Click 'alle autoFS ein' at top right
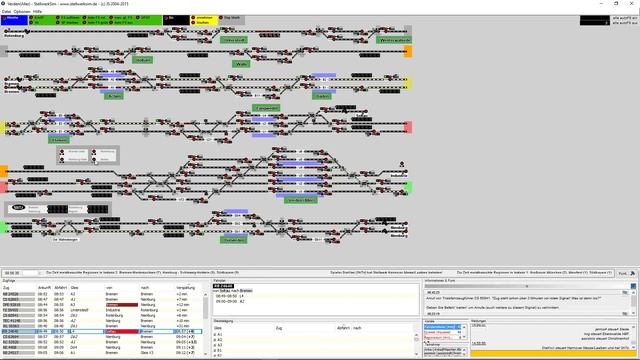This screenshot has height=360, width=640. click(x=624, y=18)
